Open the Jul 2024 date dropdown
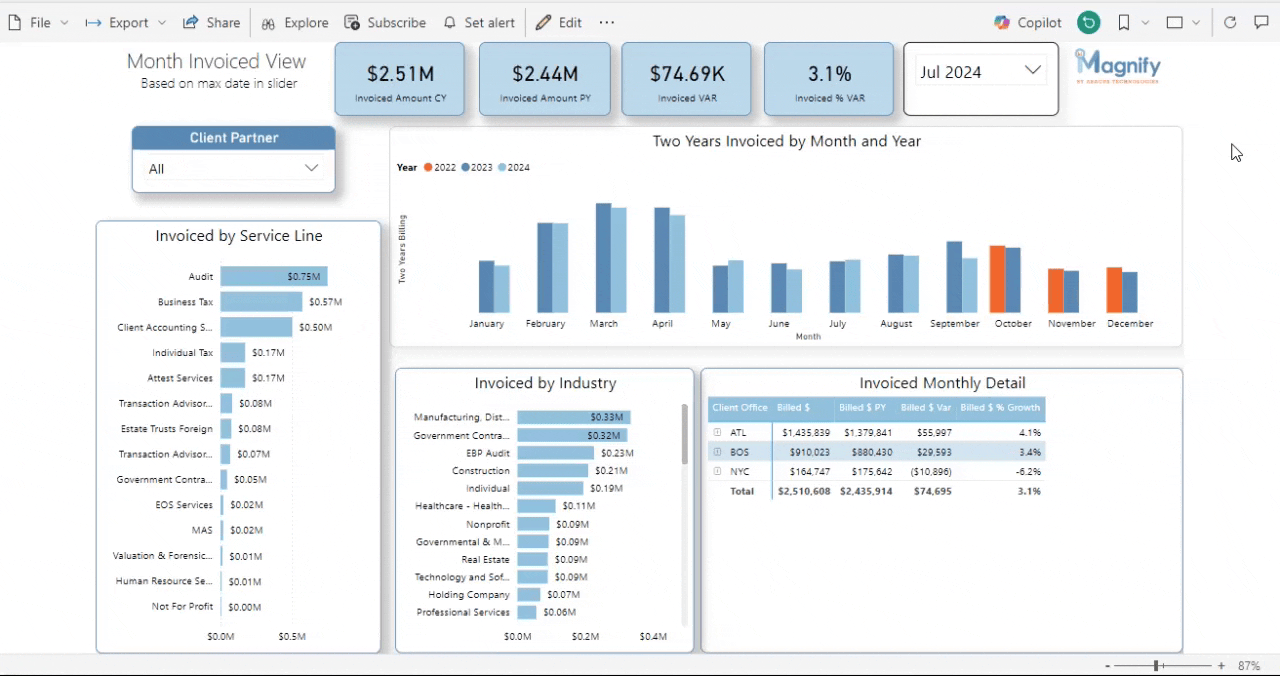The width and height of the screenshot is (1280, 676). point(980,72)
